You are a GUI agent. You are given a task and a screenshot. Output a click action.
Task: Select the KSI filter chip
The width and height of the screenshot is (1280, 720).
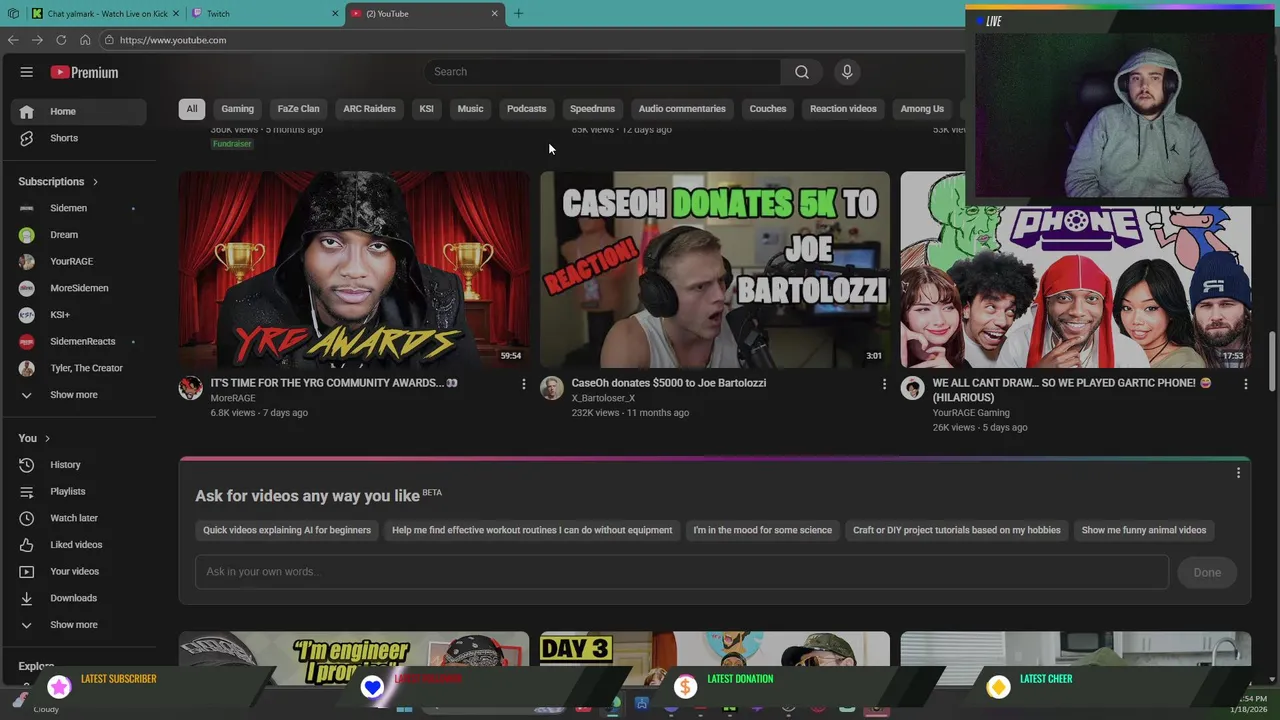click(x=426, y=109)
